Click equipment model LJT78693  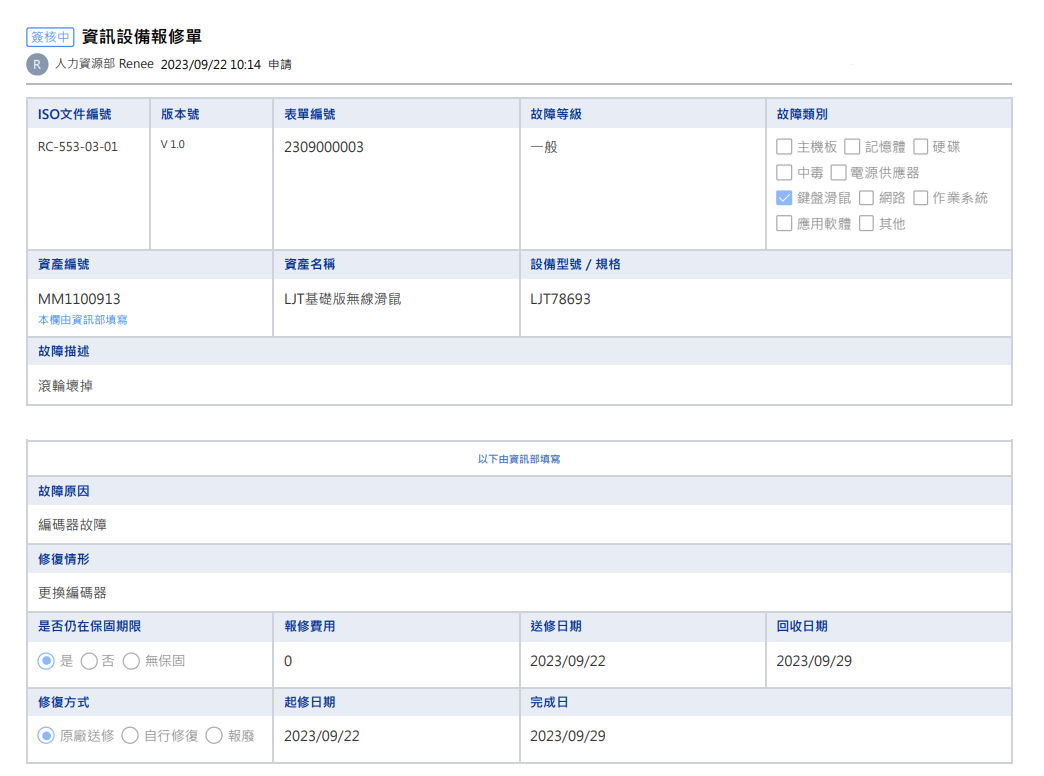[x=560, y=299]
